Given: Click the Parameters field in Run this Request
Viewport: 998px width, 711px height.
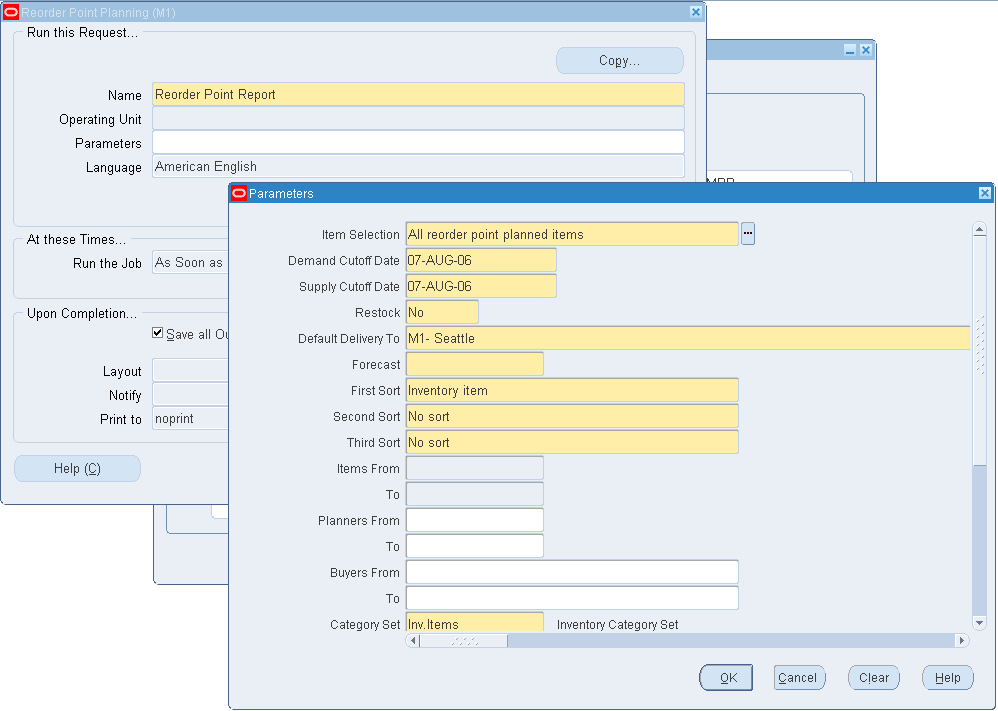Looking at the screenshot, I should tap(418, 143).
